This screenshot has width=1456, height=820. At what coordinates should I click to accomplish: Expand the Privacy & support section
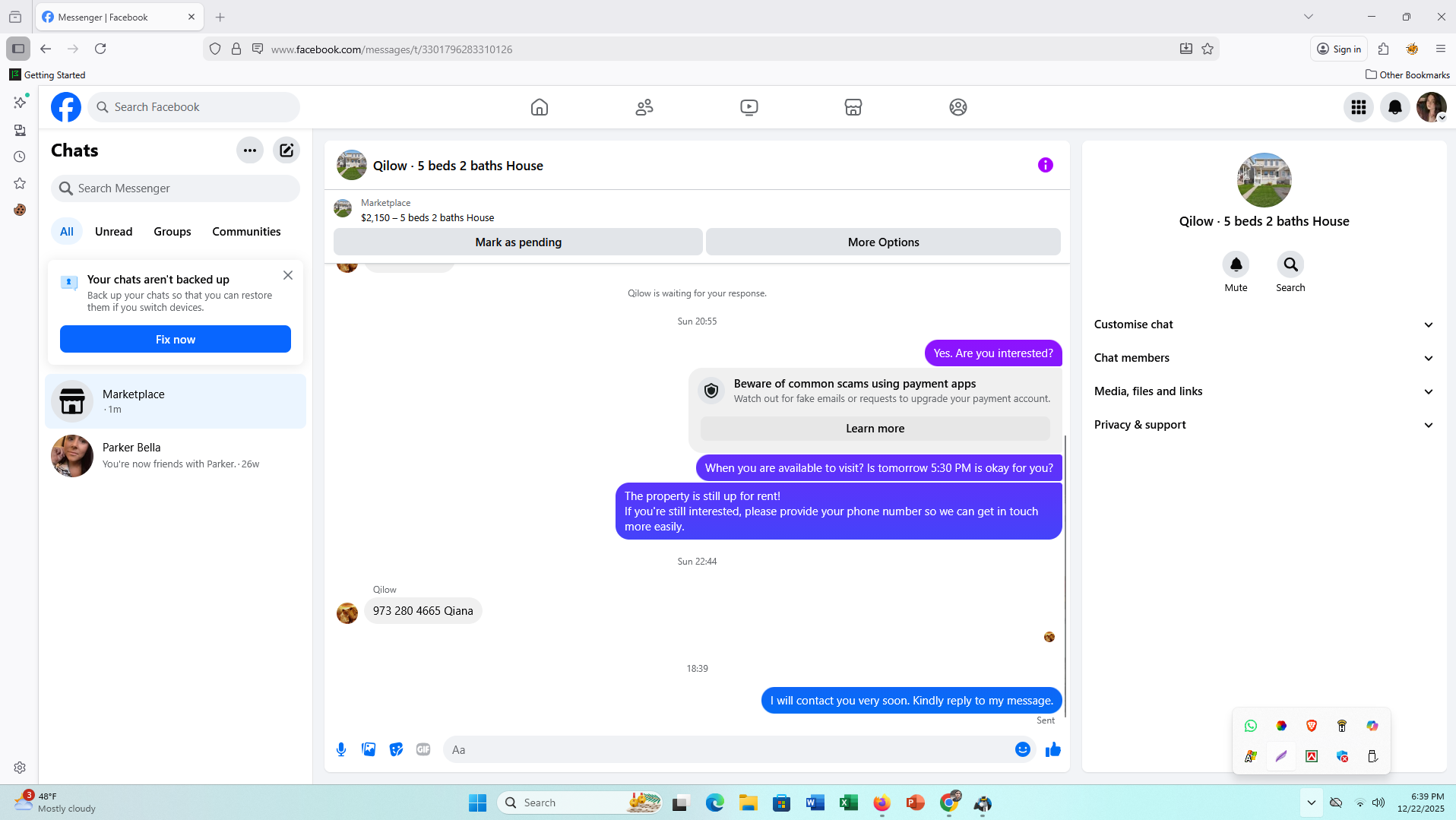(x=1265, y=425)
